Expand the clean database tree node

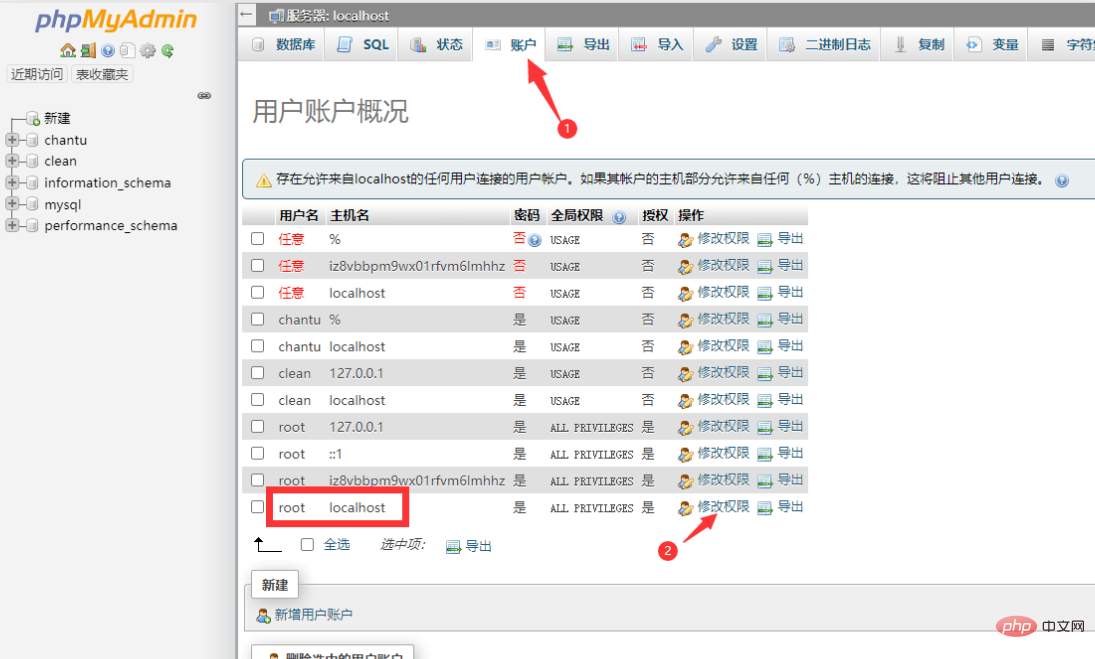point(12,161)
